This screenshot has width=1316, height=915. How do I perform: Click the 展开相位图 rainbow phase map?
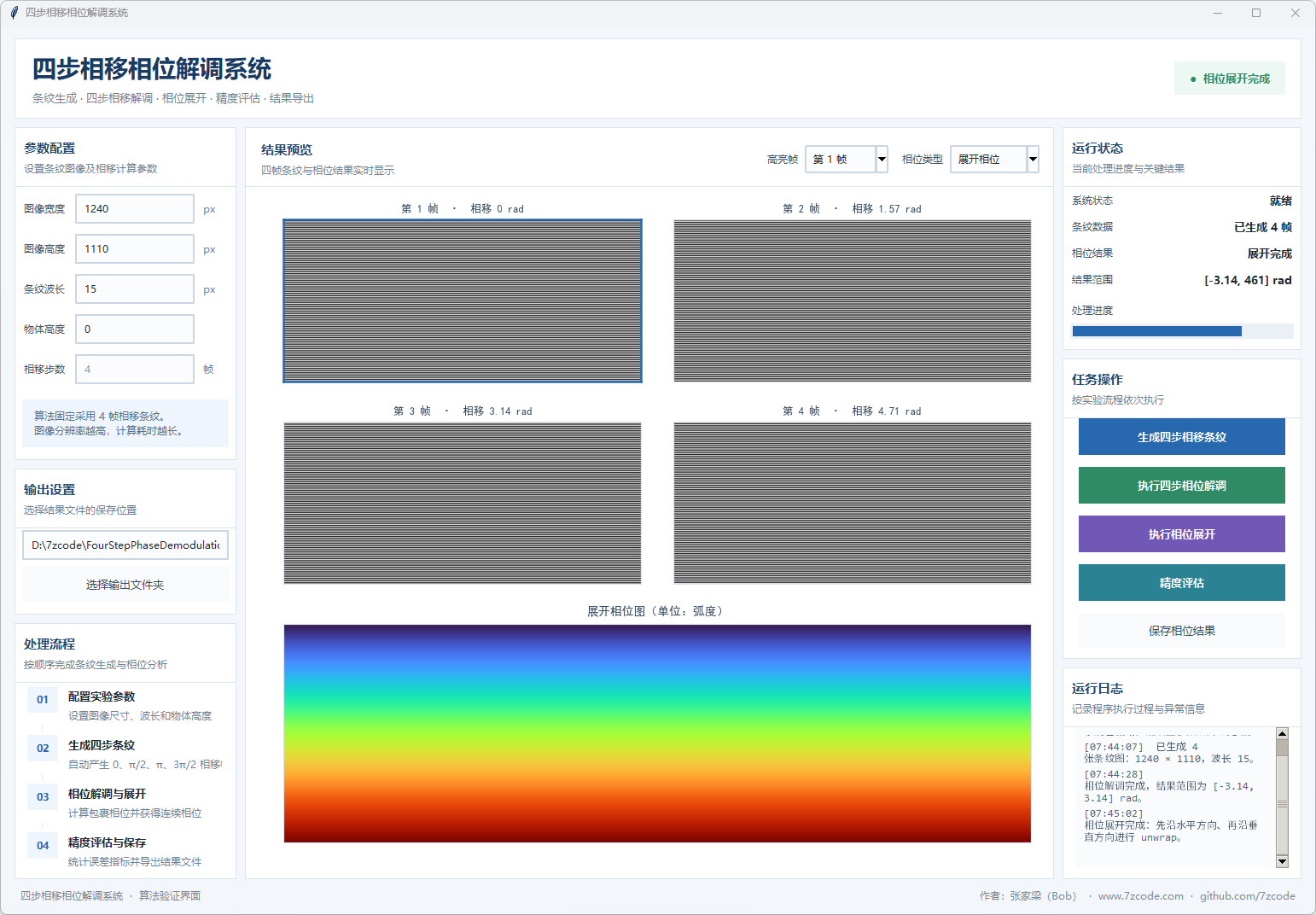tap(657, 733)
